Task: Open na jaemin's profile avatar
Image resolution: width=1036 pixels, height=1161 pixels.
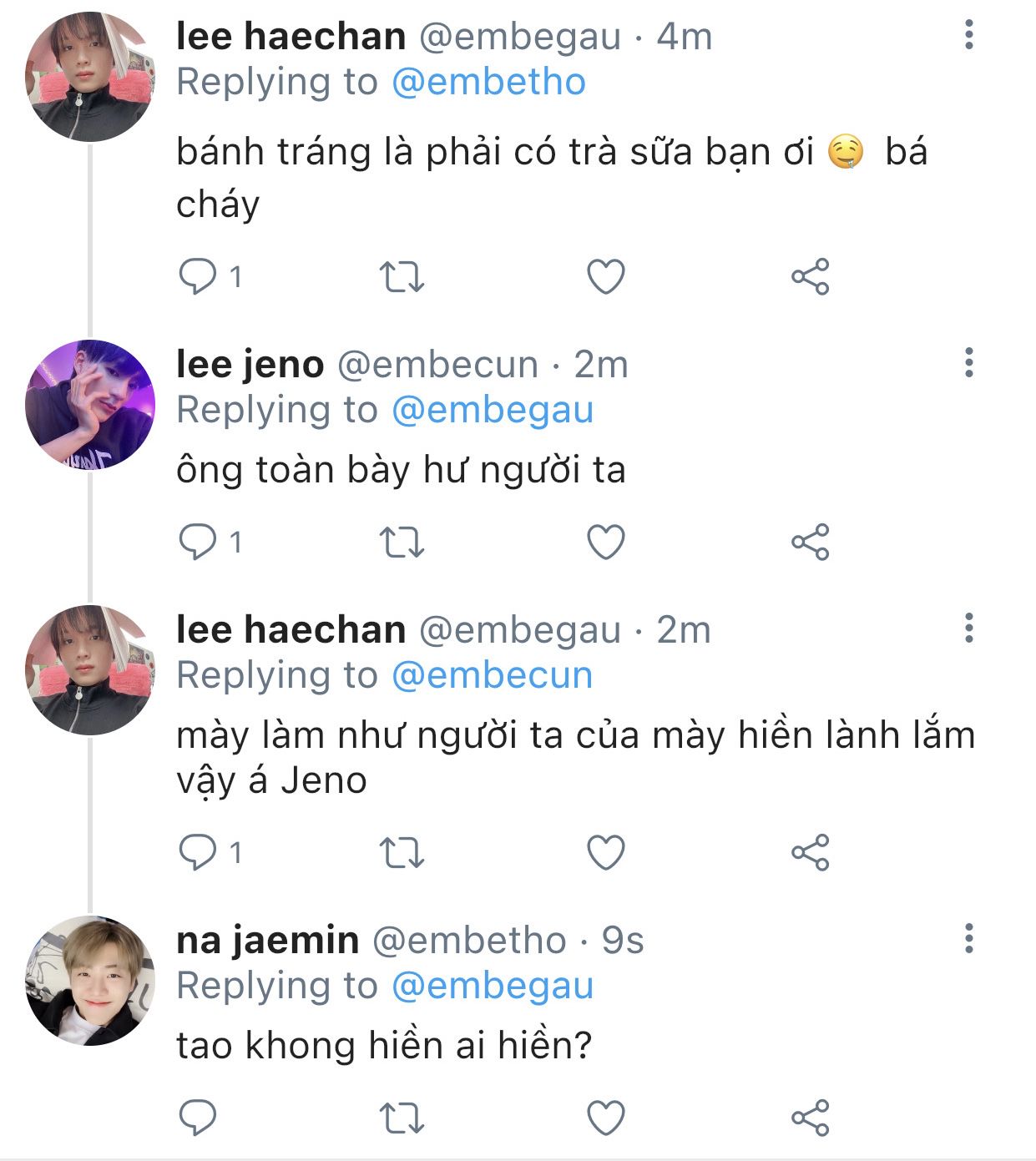Action: coord(90,980)
